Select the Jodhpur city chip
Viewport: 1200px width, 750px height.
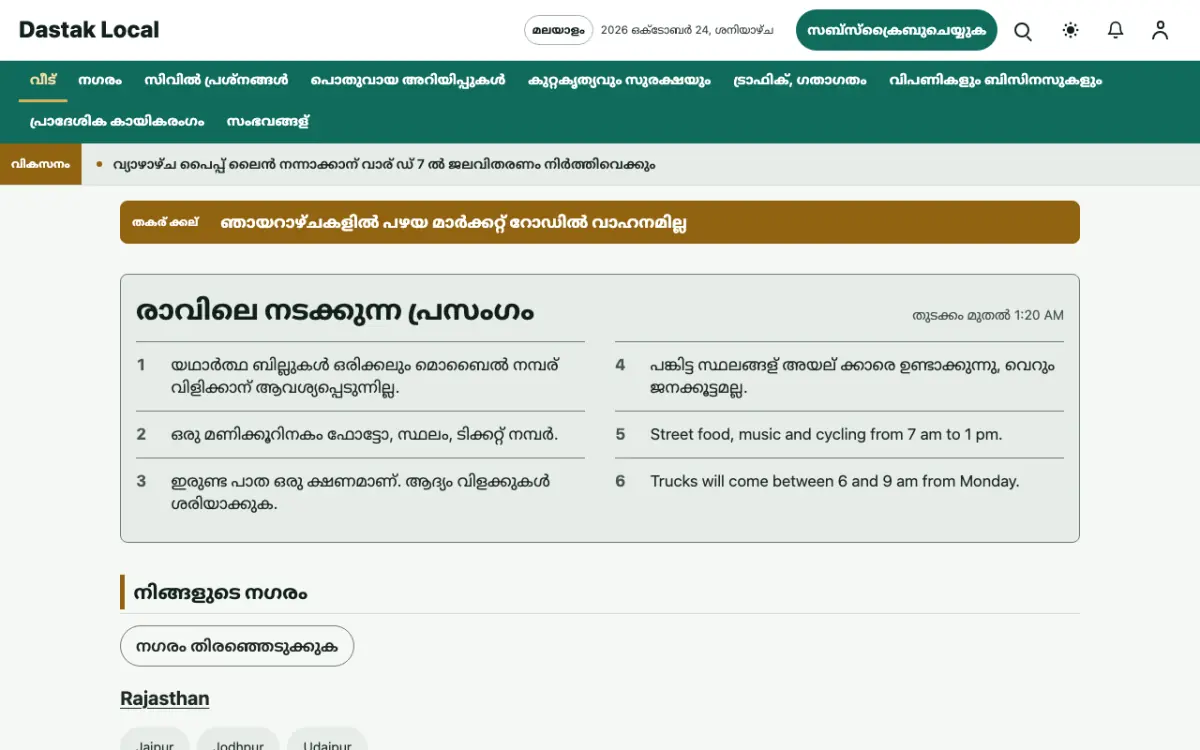click(x=238, y=743)
